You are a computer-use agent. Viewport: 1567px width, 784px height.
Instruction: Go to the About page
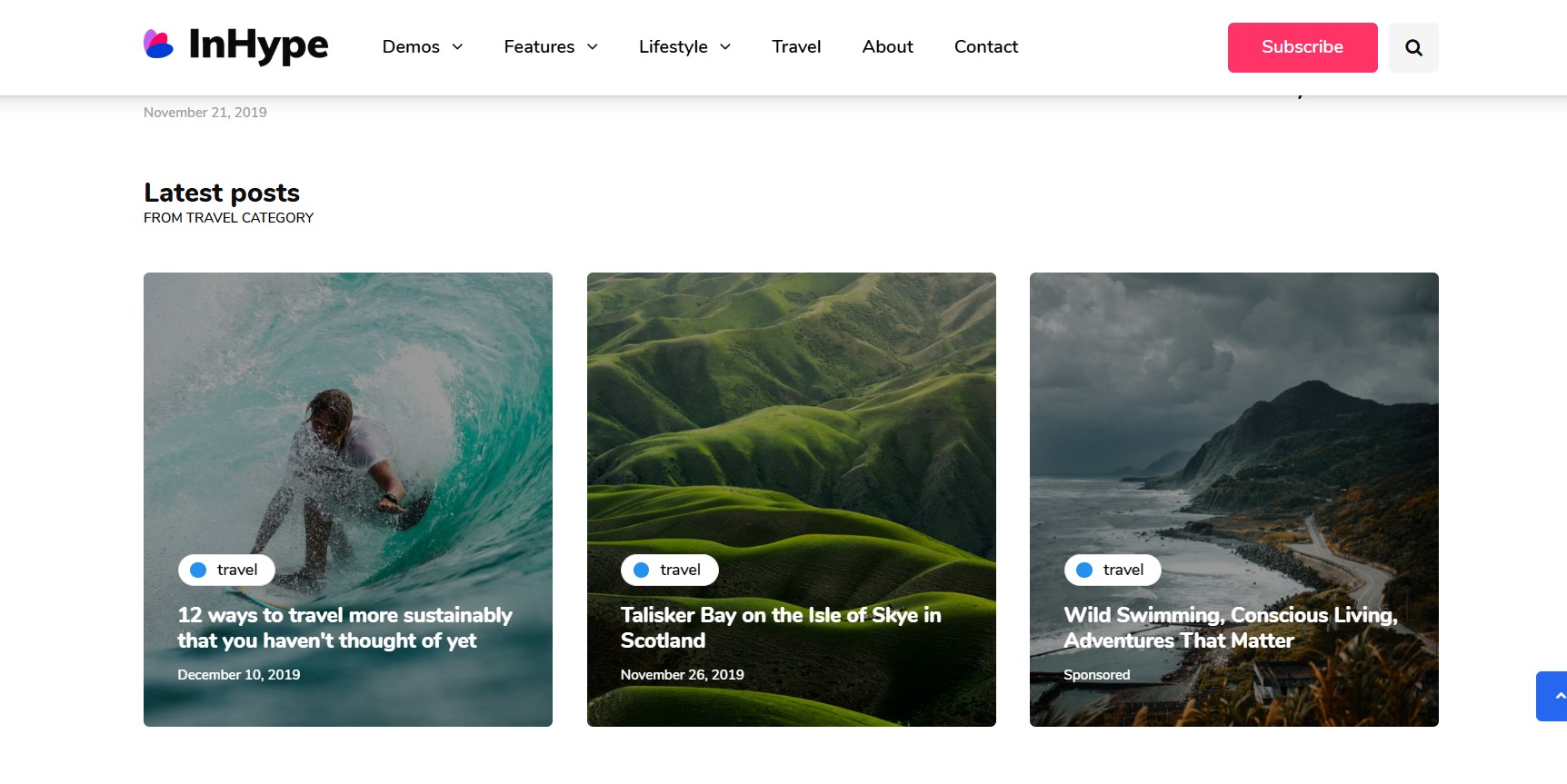[887, 46]
